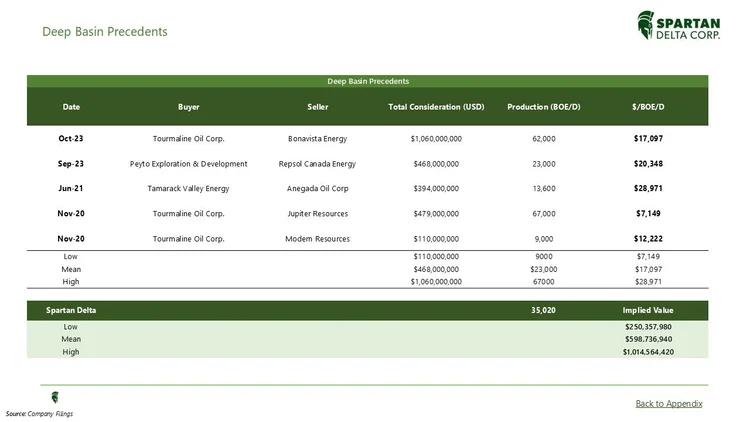Click the 13,600 production value

pyautogui.click(x=544, y=189)
